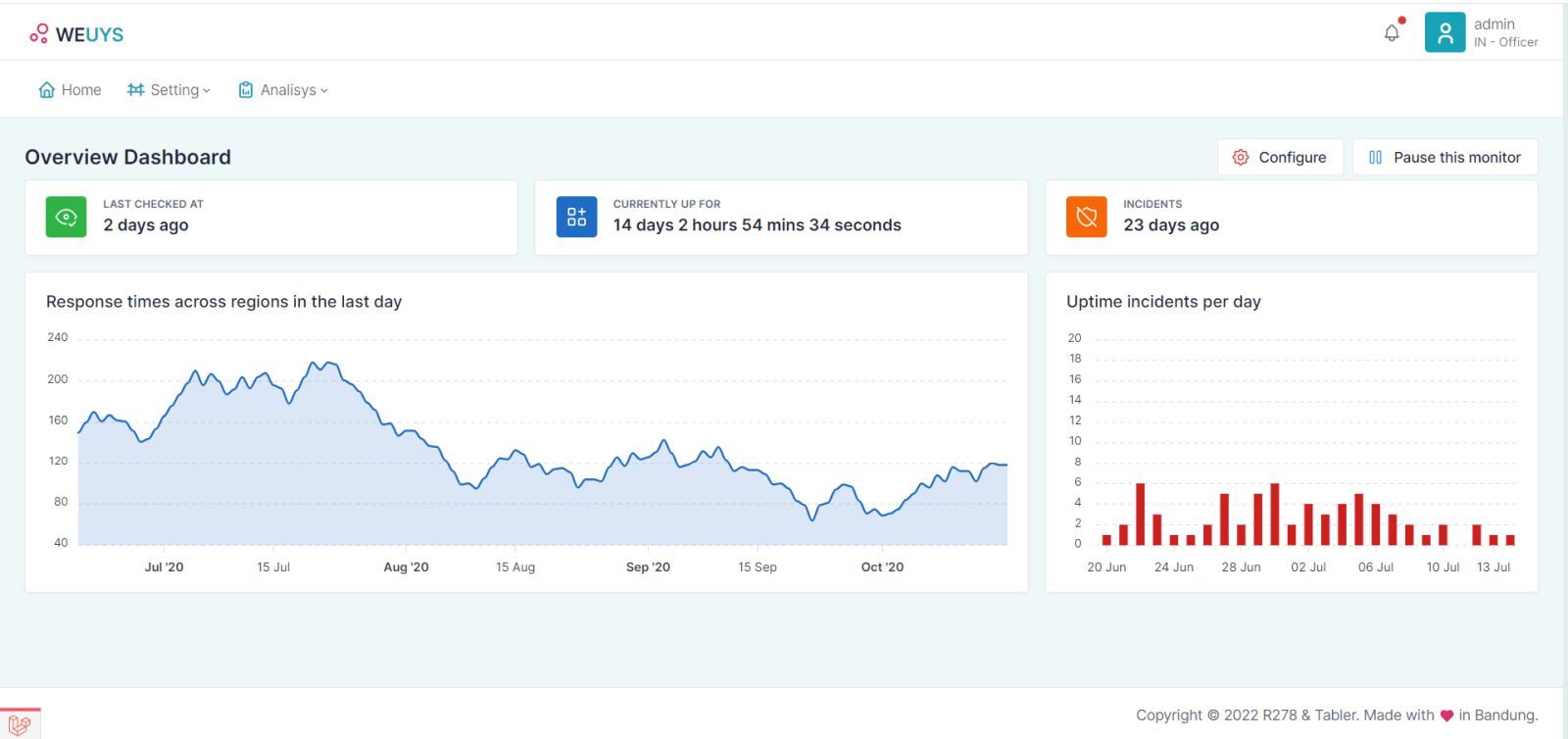Click the WEUYS brand name text
Viewport: 1568px width, 739px height.
tap(89, 34)
